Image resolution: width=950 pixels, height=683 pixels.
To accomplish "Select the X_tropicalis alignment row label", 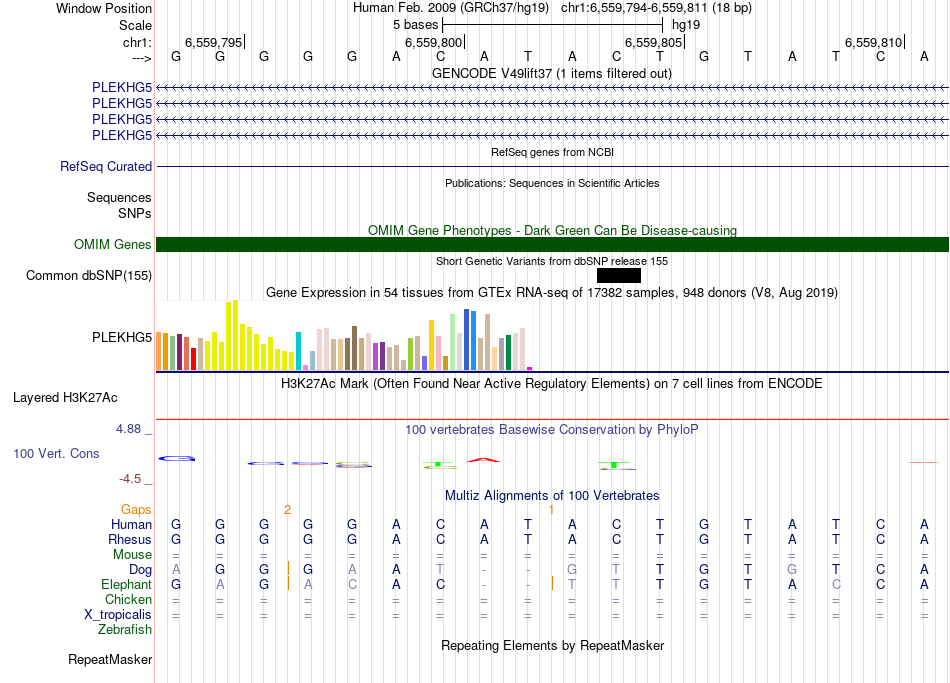I will coord(118,615).
